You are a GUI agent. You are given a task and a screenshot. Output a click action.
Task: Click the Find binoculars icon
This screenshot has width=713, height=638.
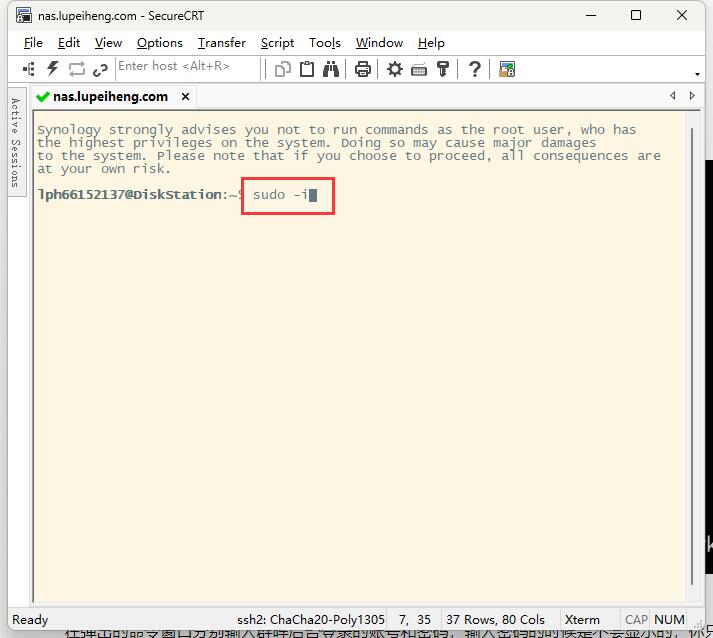331,69
